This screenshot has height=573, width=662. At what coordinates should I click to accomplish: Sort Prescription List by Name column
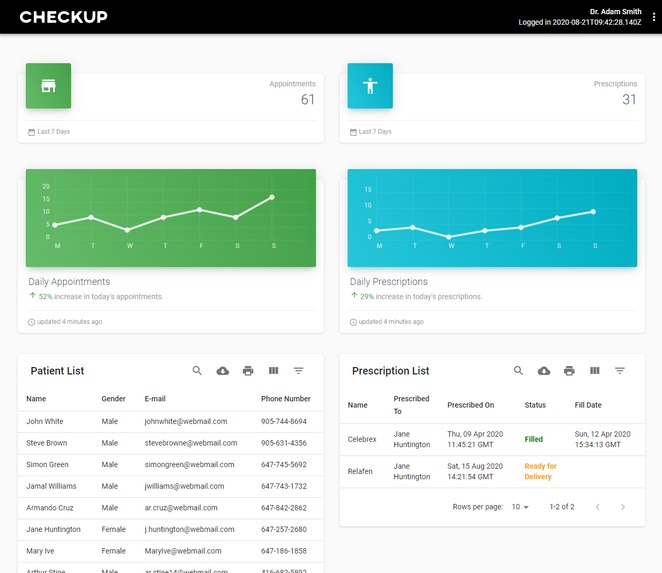point(358,405)
